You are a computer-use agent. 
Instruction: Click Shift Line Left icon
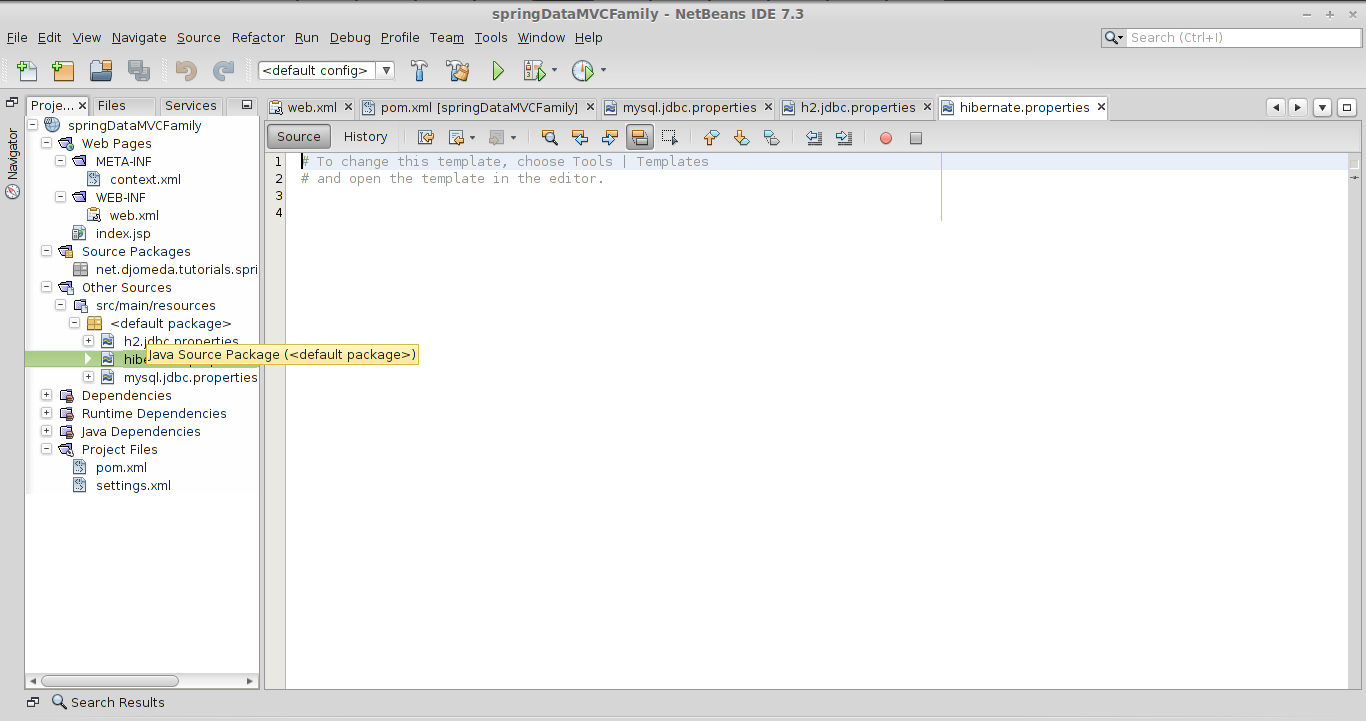[x=814, y=138]
